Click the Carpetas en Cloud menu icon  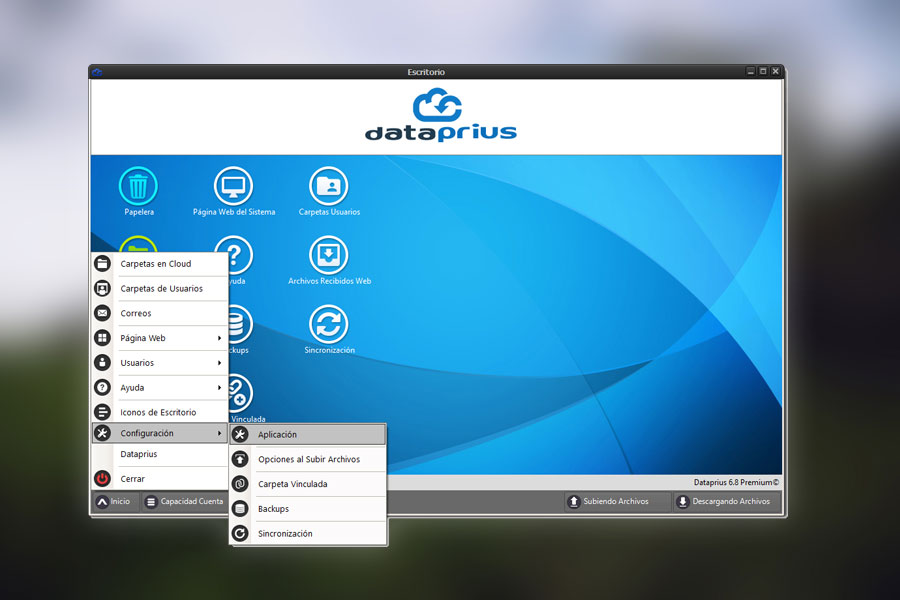[x=102, y=264]
